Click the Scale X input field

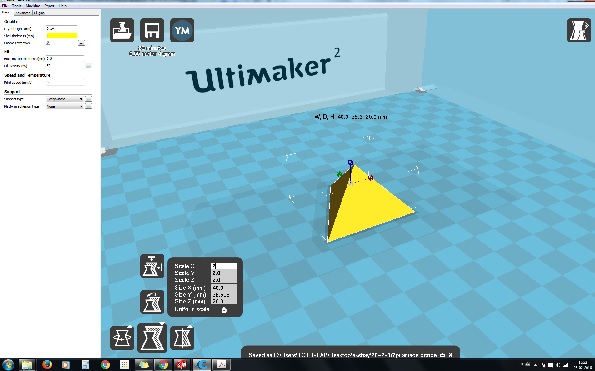tap(224, 266)
